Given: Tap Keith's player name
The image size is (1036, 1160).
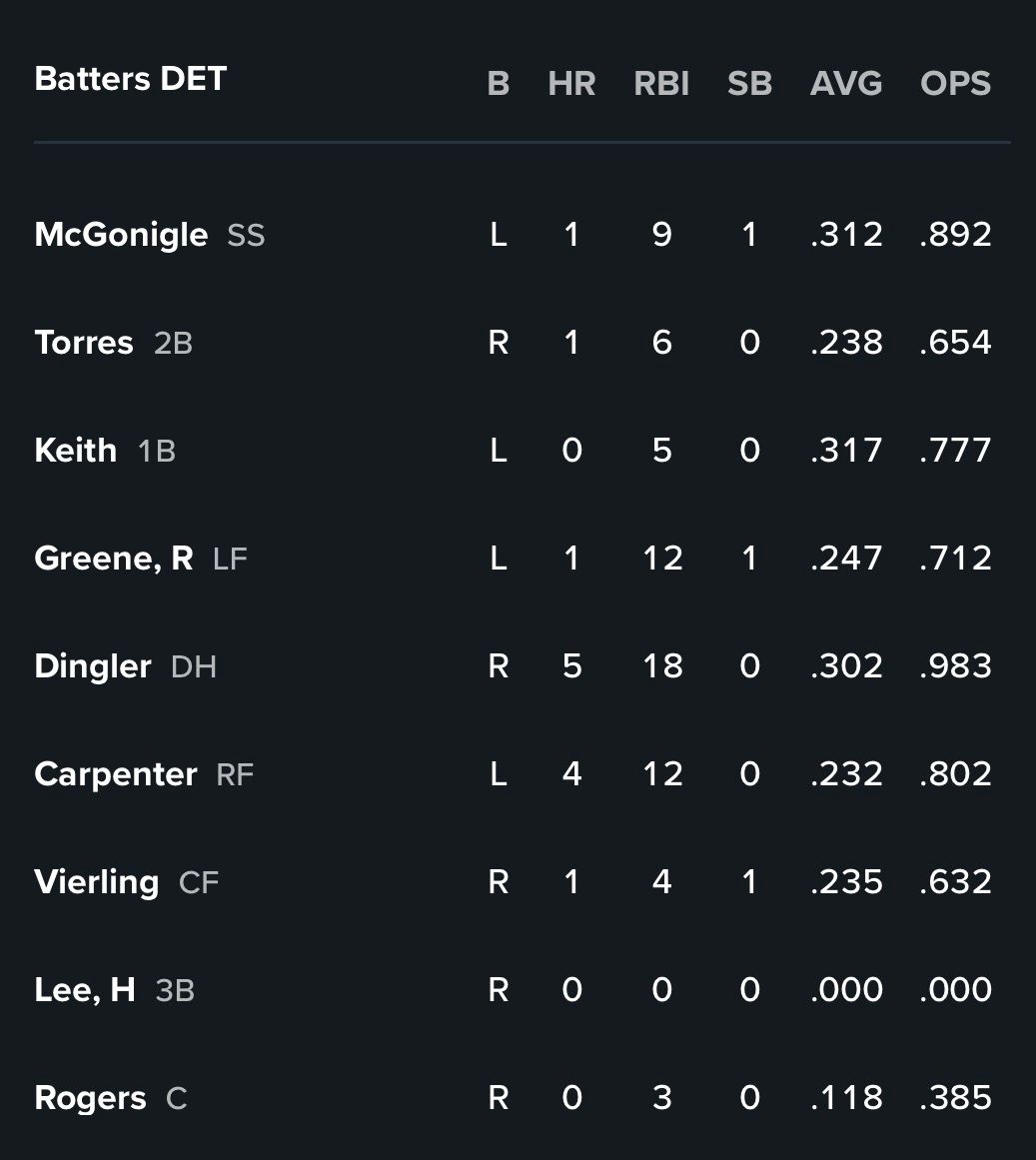Looking at the screenshot, I should 75,451.
